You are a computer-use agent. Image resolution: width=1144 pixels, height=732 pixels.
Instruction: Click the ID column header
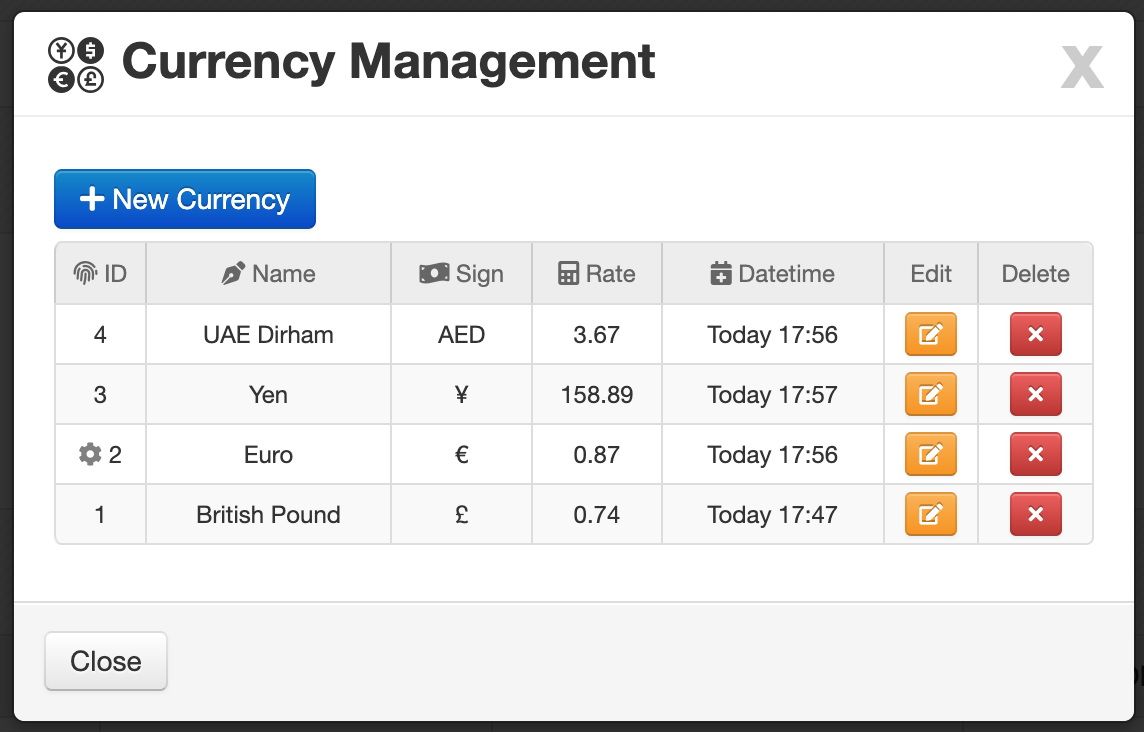coord(101,274)
